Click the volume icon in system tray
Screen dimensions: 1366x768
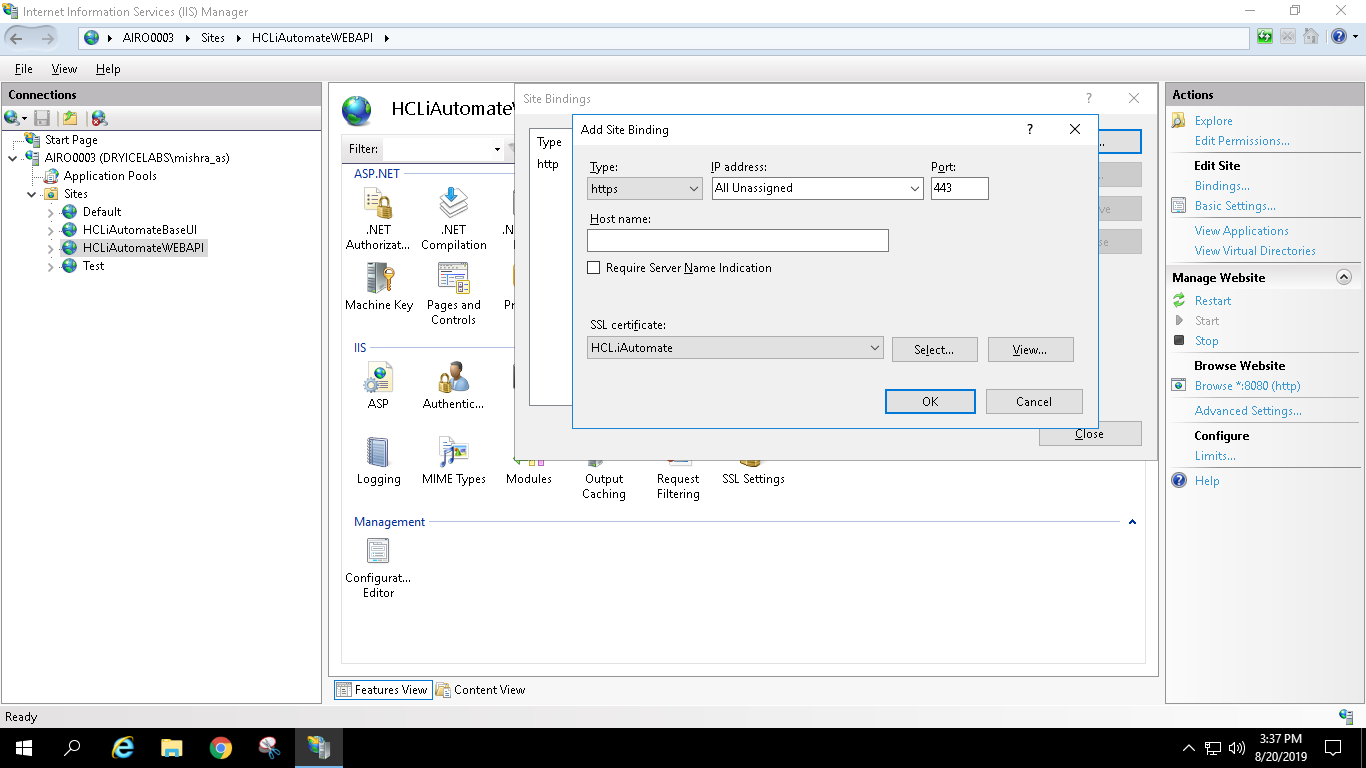pos(1236,747)
